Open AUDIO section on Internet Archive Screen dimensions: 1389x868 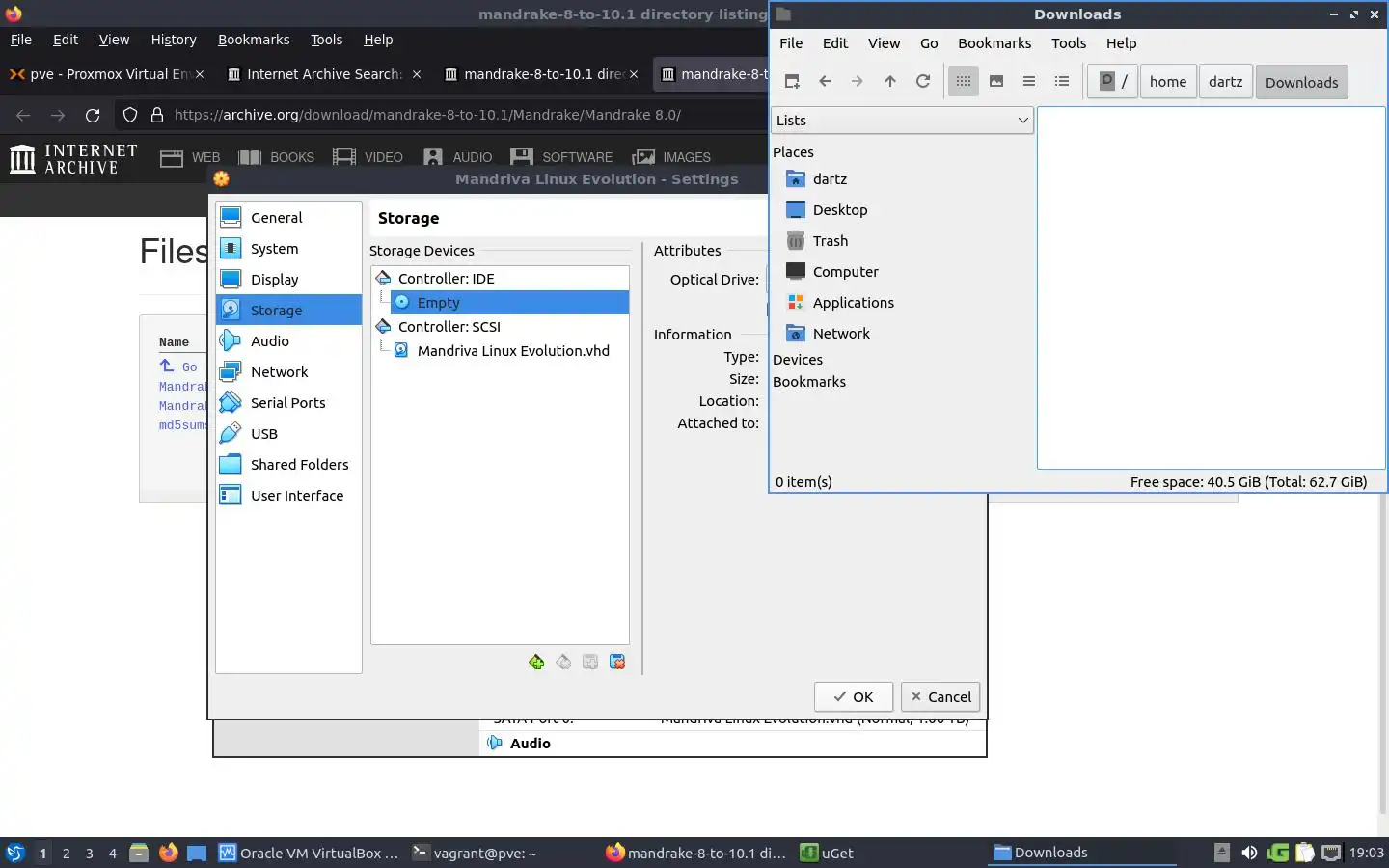tap(458, 157)
